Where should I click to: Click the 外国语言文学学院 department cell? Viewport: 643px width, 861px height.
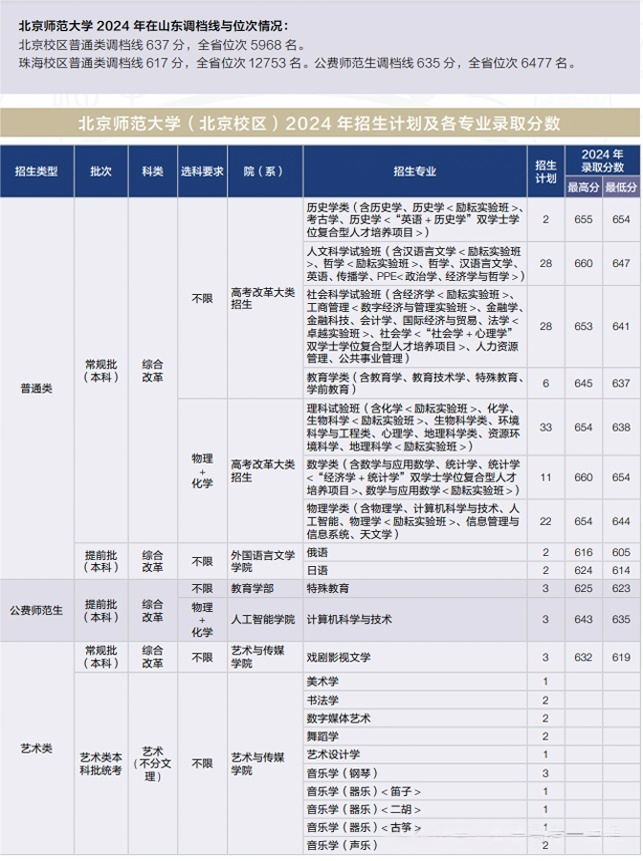click(265, 561)
